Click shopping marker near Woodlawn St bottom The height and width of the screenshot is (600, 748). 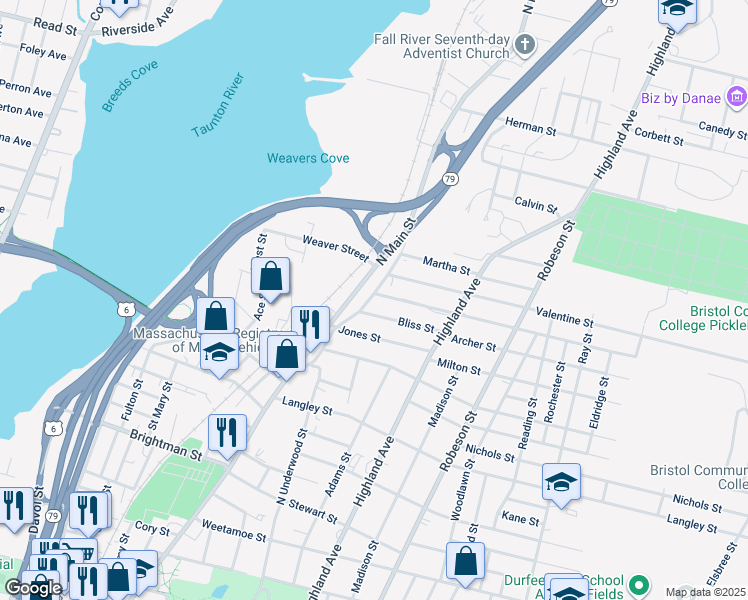pyautogui.click(x=466, y=564)
